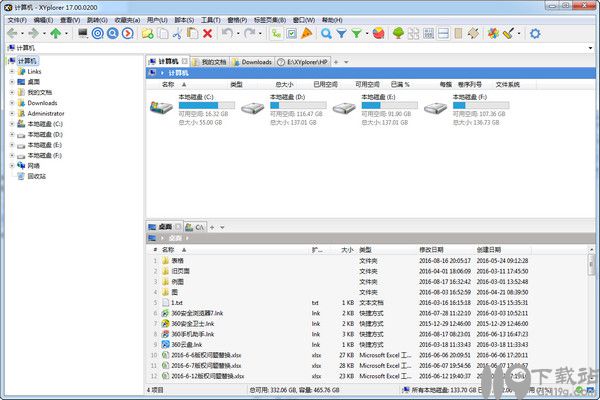600x400 pixels.
Task: Click the red circled arrow Go-to icon
Action: click(128, 34)
